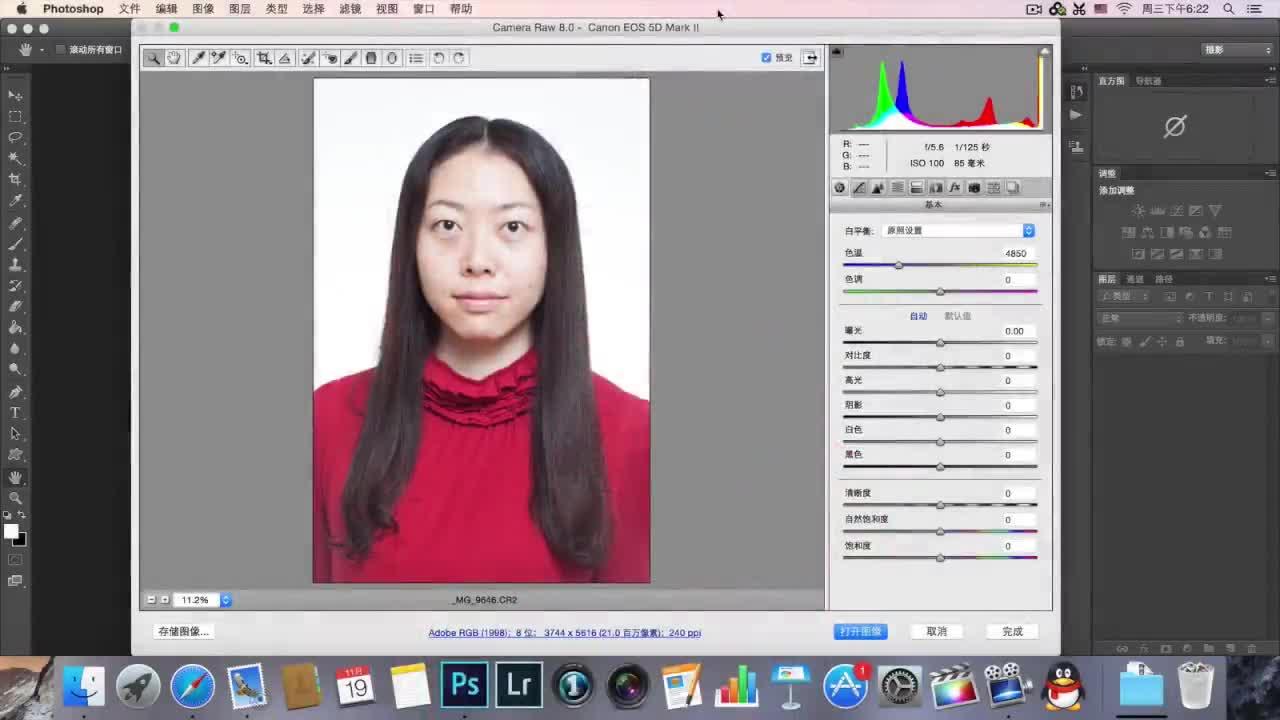Image resolution: width=1280 pixels, height=720 pixels.
Task: Open the 编辑 menu
Action: 166,9
